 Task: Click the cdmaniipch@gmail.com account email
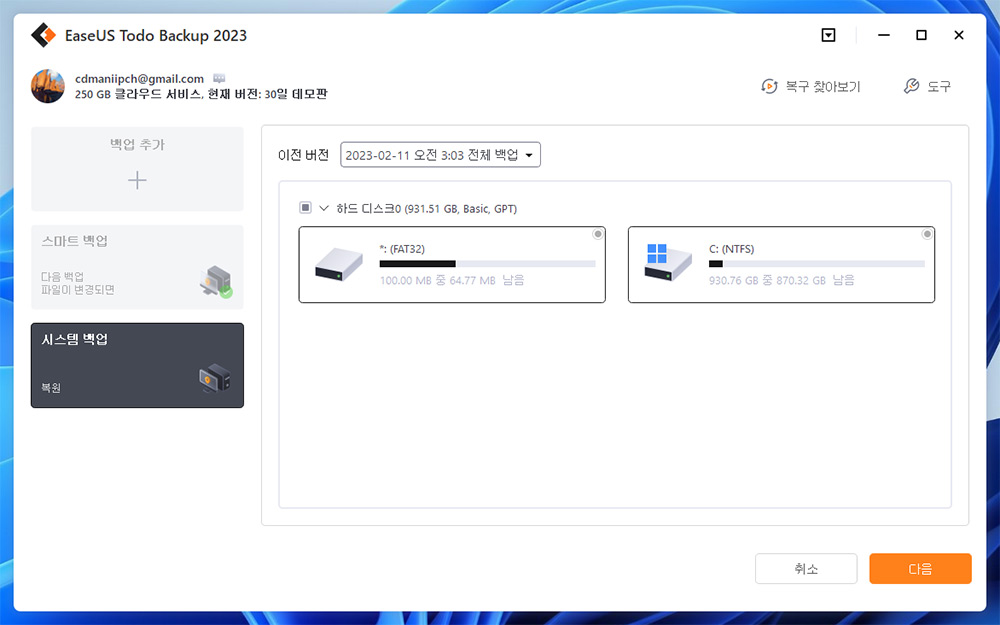[x=140, y=78]
